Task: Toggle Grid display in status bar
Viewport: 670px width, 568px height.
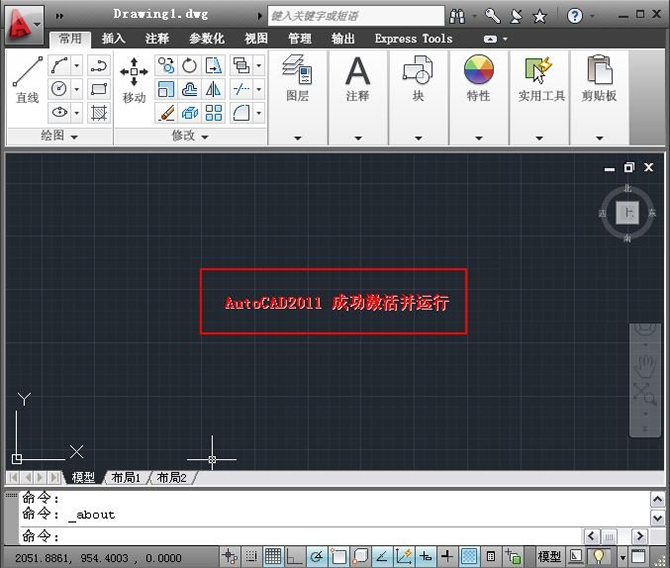Action: (273, 556)
